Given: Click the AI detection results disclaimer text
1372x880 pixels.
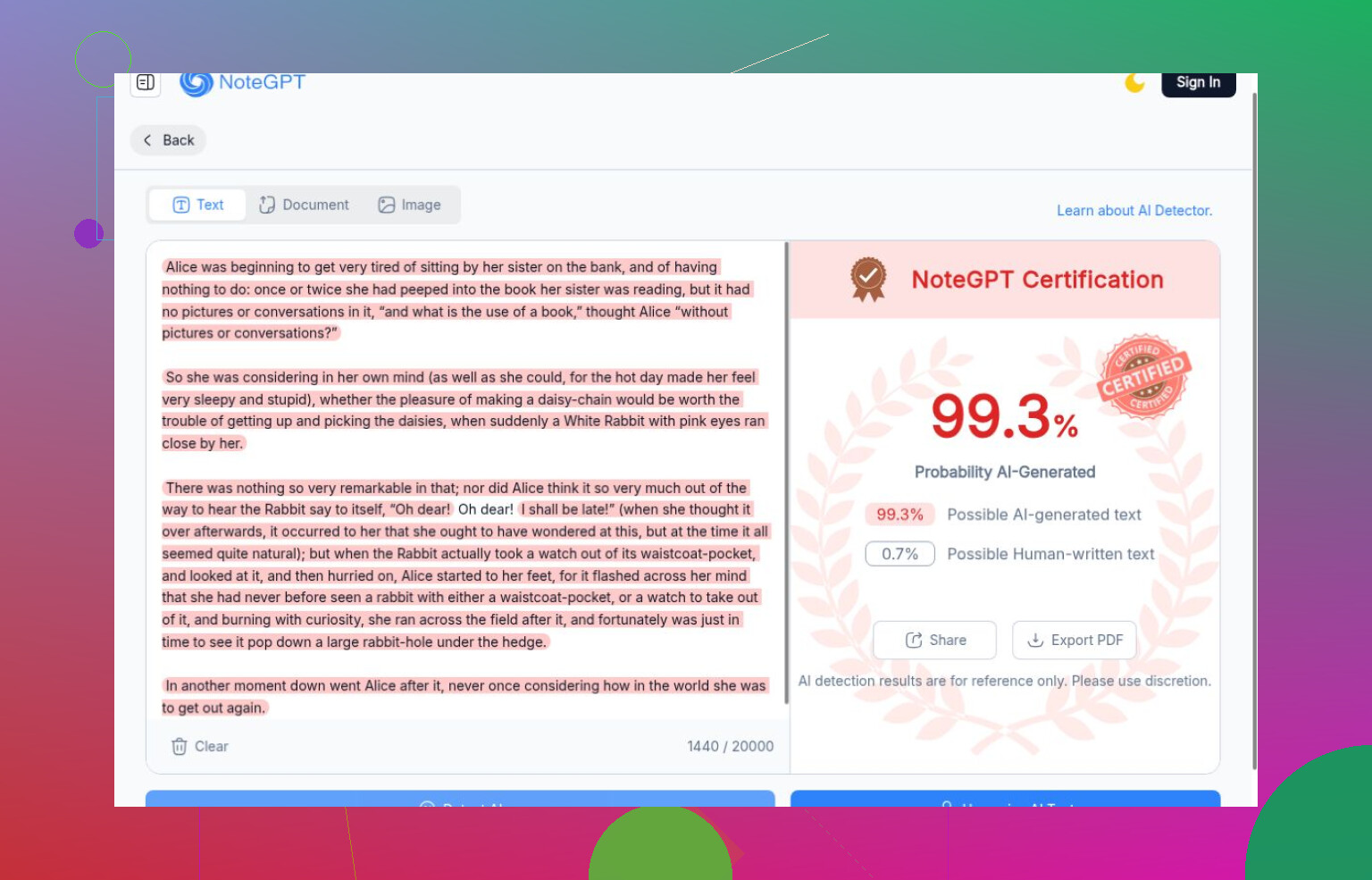Looking at the screenshot, I should 1005,681.
